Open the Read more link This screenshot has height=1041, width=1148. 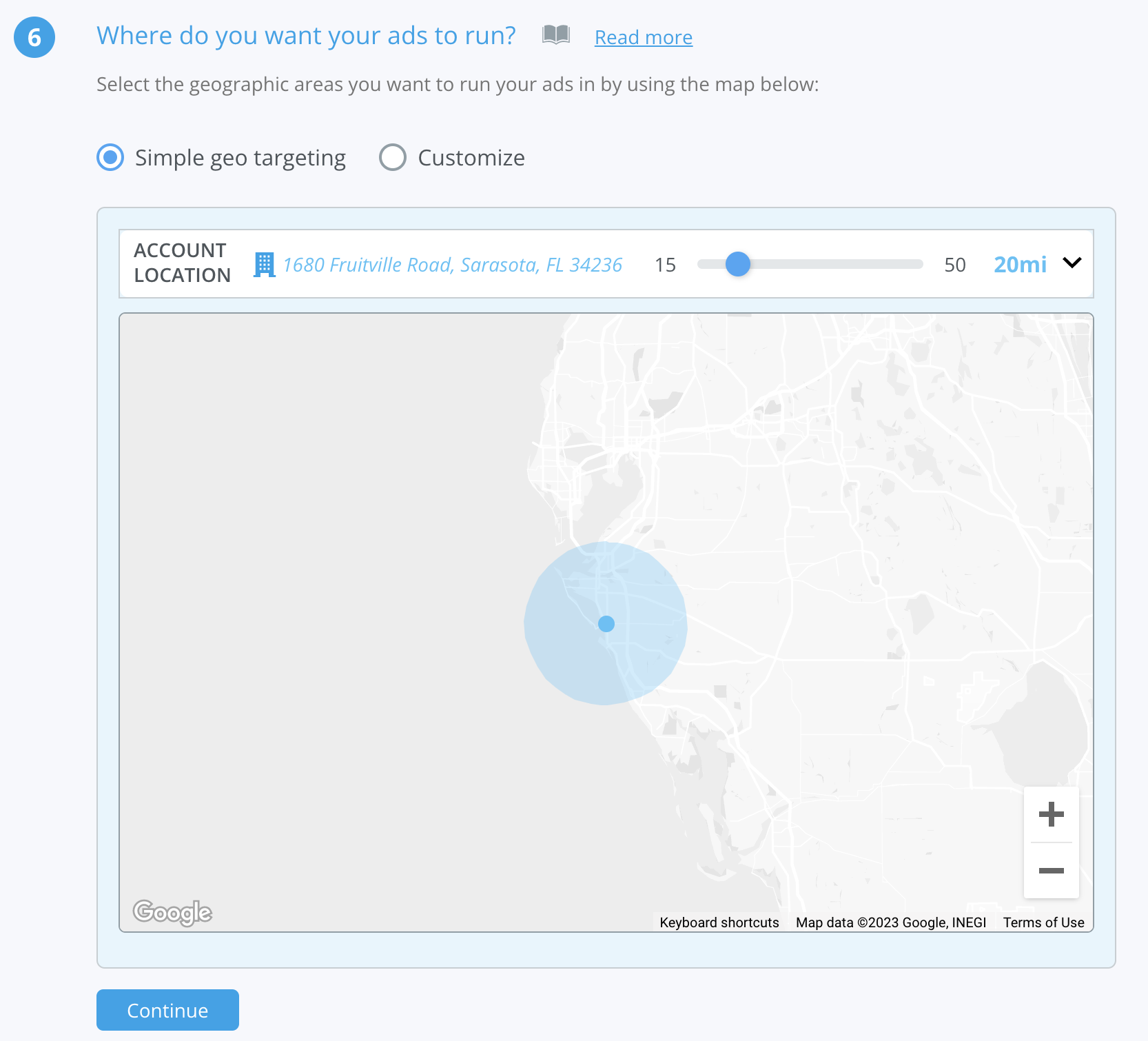tap(644, 37)
